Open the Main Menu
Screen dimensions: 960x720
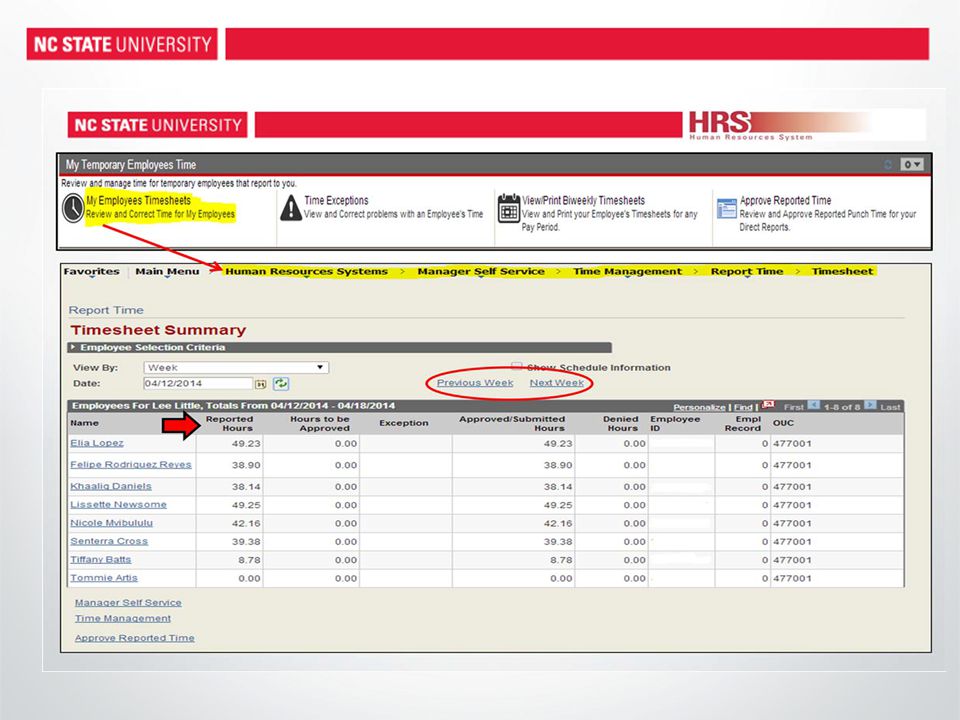click(x=167, y=271)
